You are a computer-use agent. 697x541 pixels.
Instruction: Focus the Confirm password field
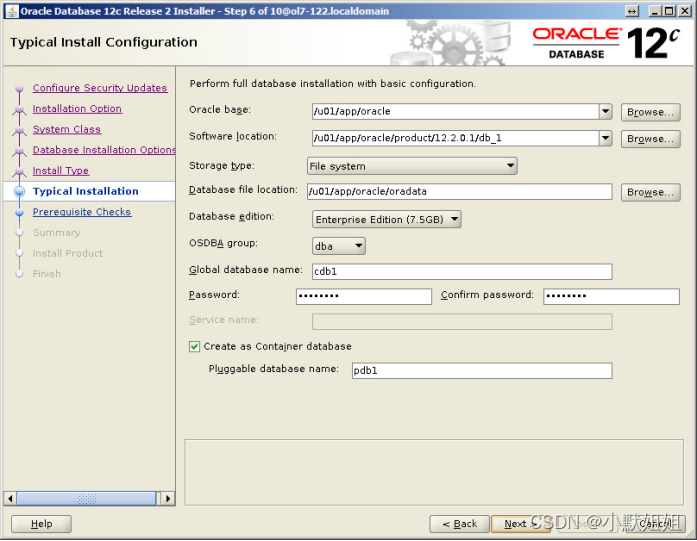(x=611, y=297)
